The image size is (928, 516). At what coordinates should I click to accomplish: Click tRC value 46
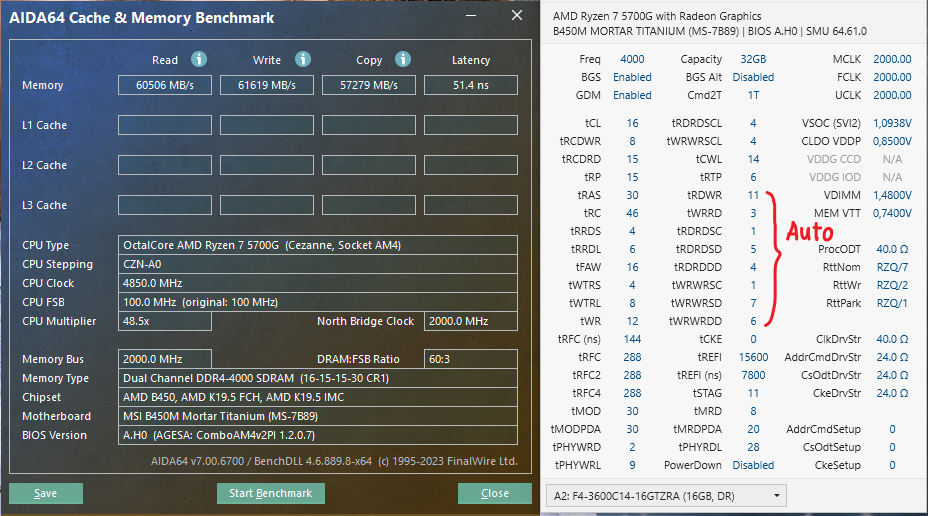coord(632,213)
